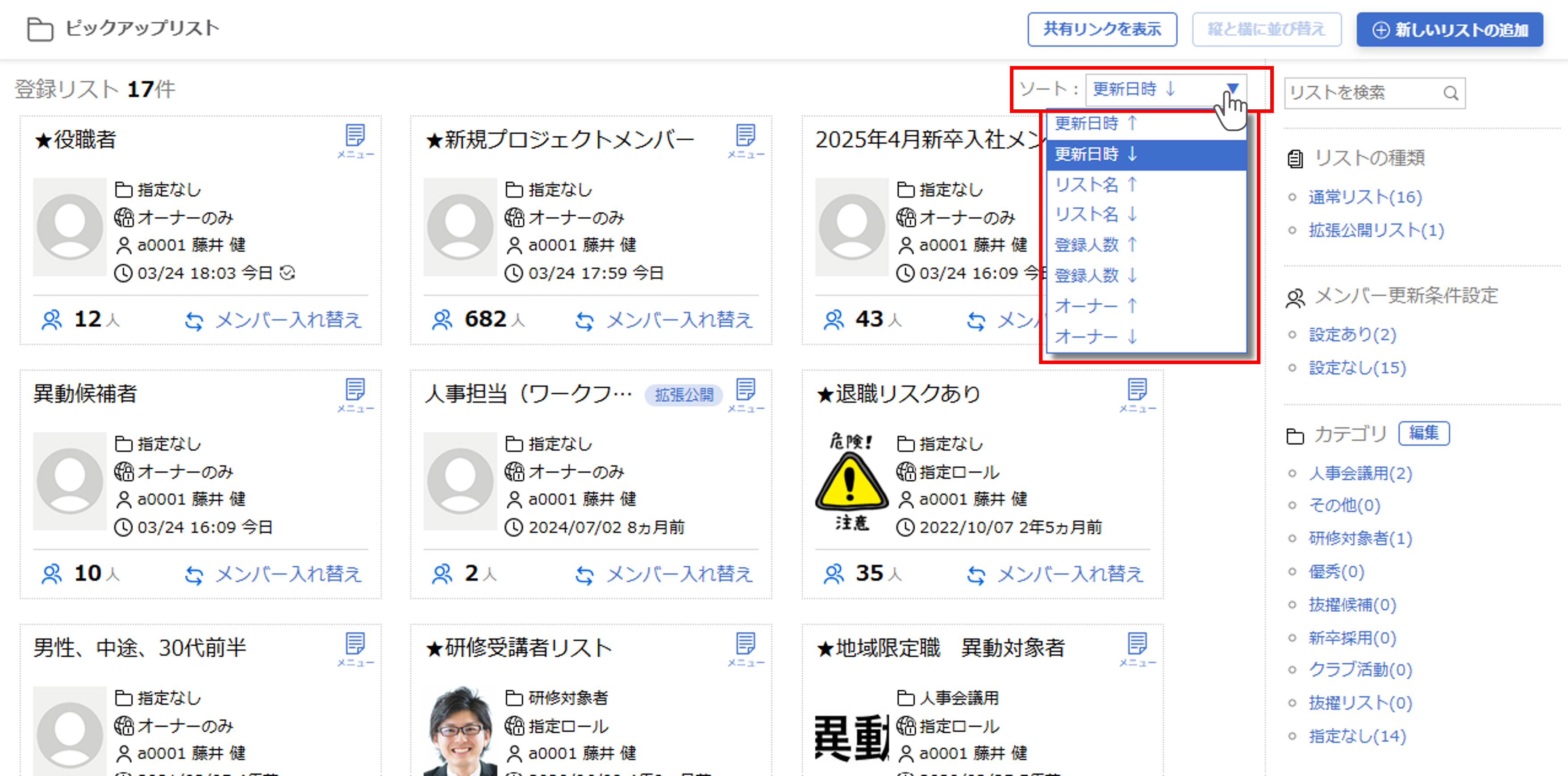Screen dimensions: 1568x776
Task: Select 更新日時 ascending sort option
Action: [x=1096, y=124]
